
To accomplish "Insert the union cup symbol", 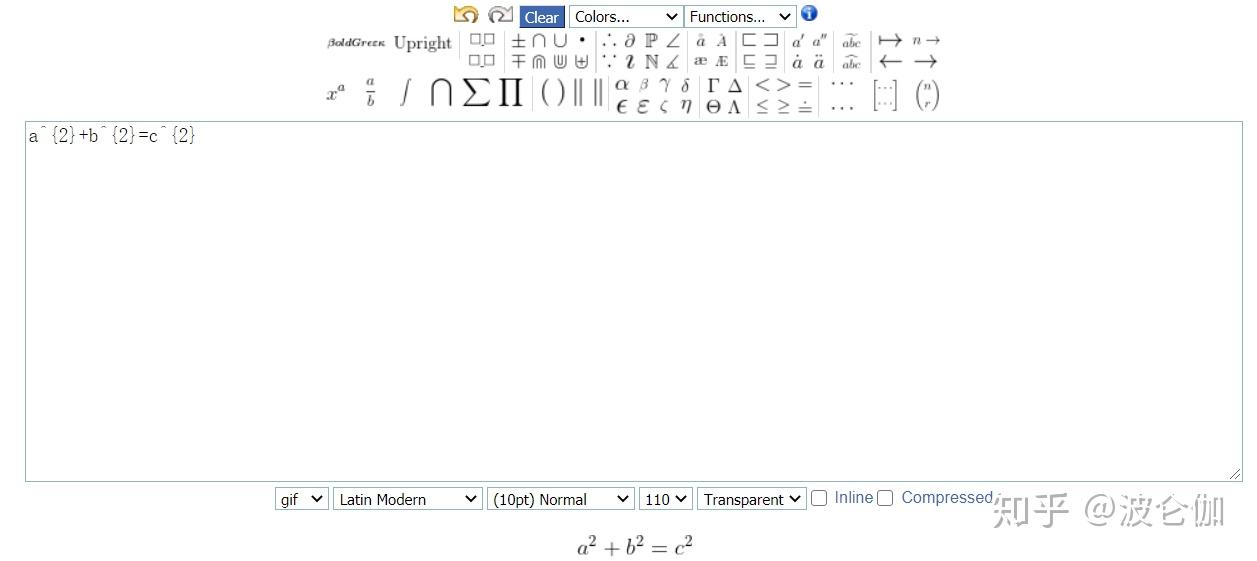I will pyautogui.click(x=560, y=41).
